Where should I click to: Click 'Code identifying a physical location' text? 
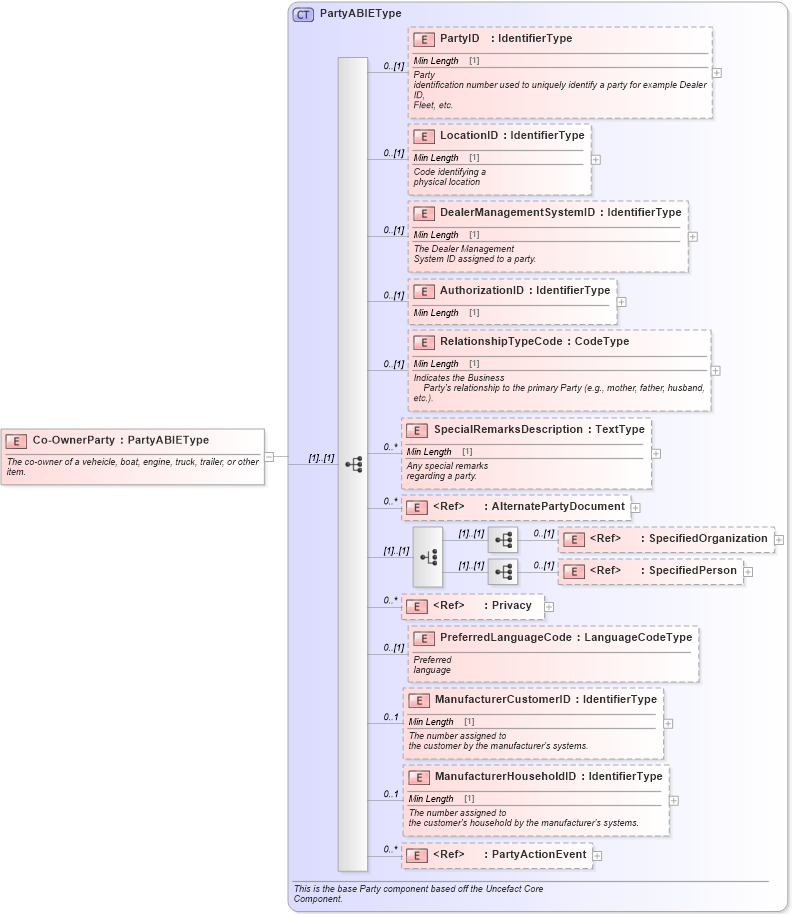pos(449,177)
